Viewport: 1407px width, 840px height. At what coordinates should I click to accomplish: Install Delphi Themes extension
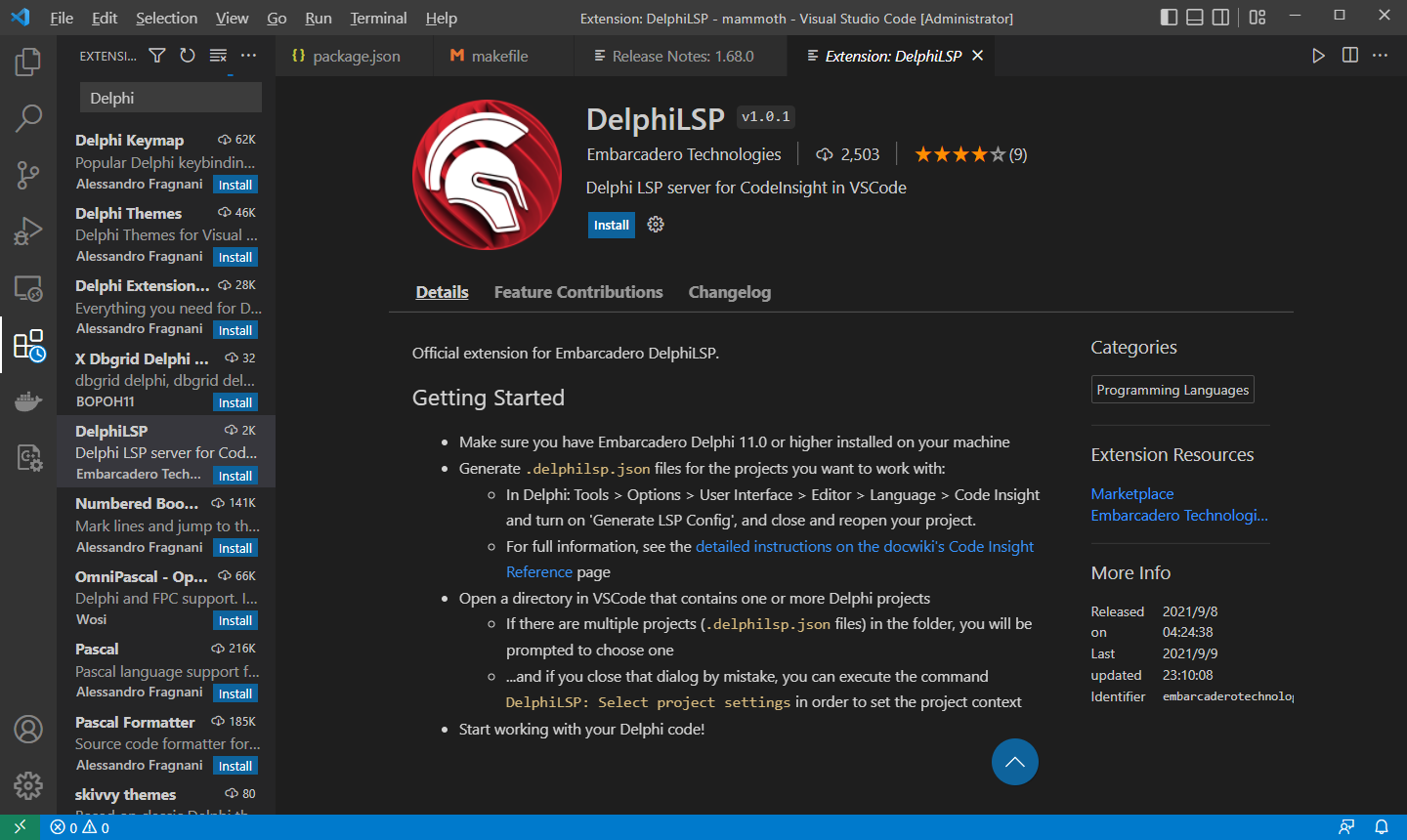tap(235, 257)
